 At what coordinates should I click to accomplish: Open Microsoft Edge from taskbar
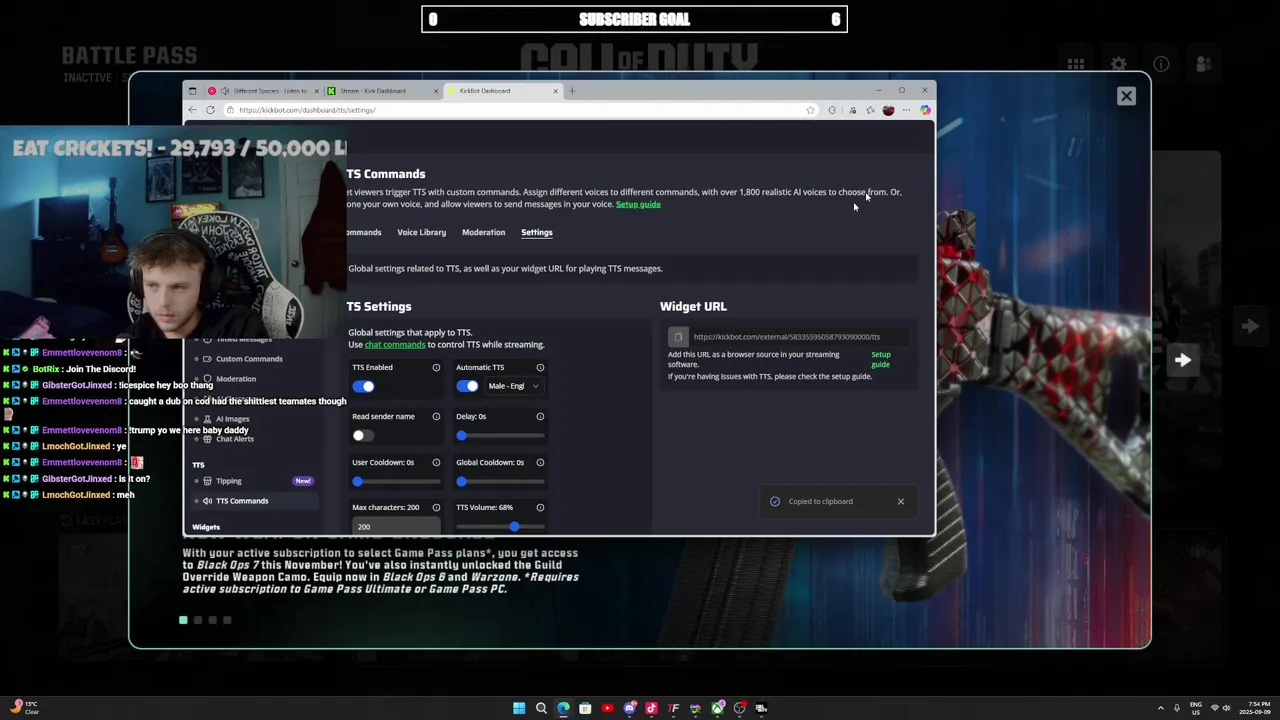pyautogui.click(x=563, y=708)
